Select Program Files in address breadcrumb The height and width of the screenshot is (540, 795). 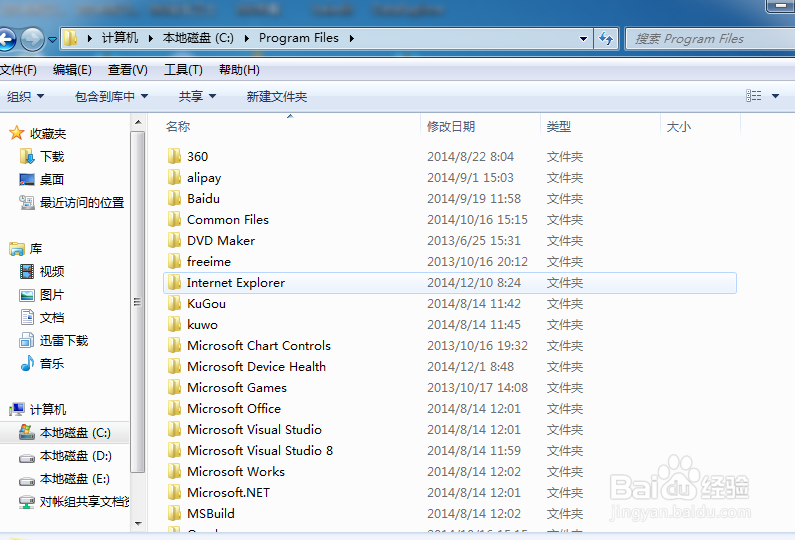click(x=299, y=38)
